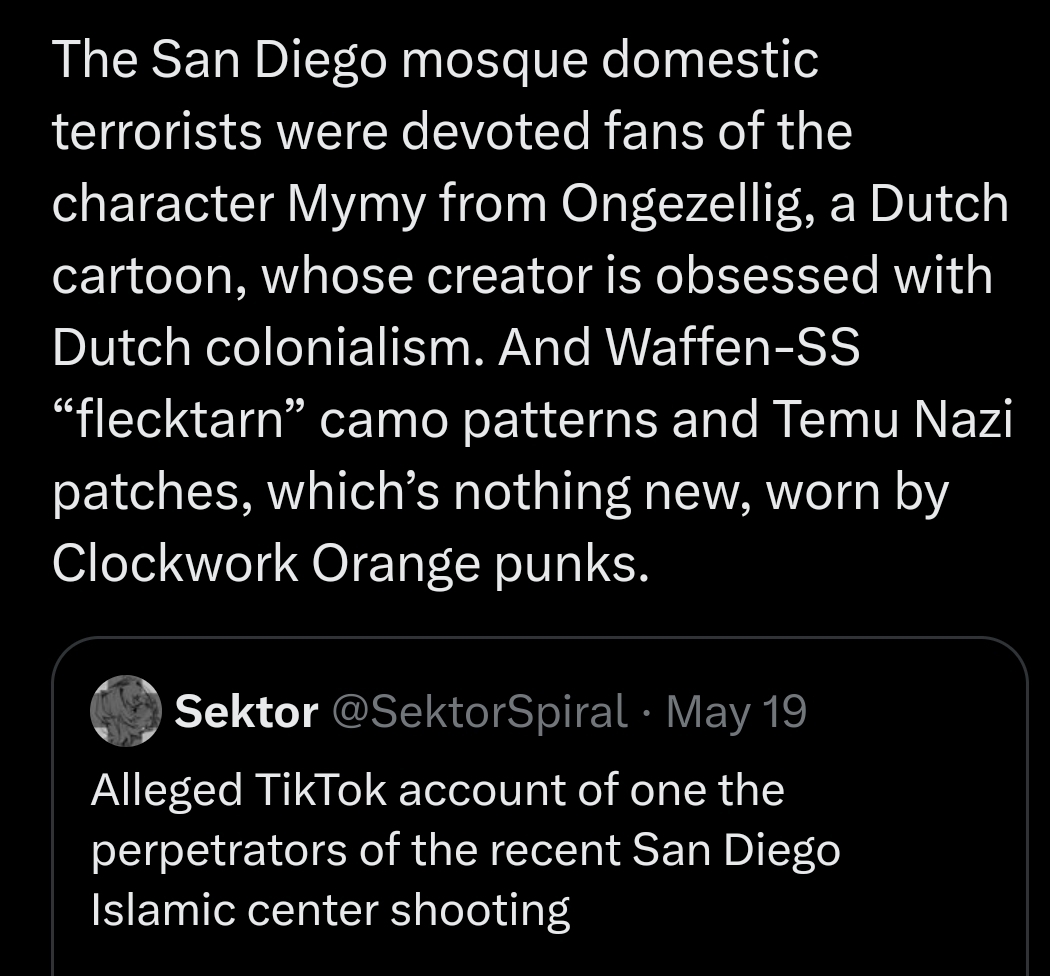1050x976 pixels.
Task: Click the word TikTok in quoted post
Action: (x=320, y=789)
